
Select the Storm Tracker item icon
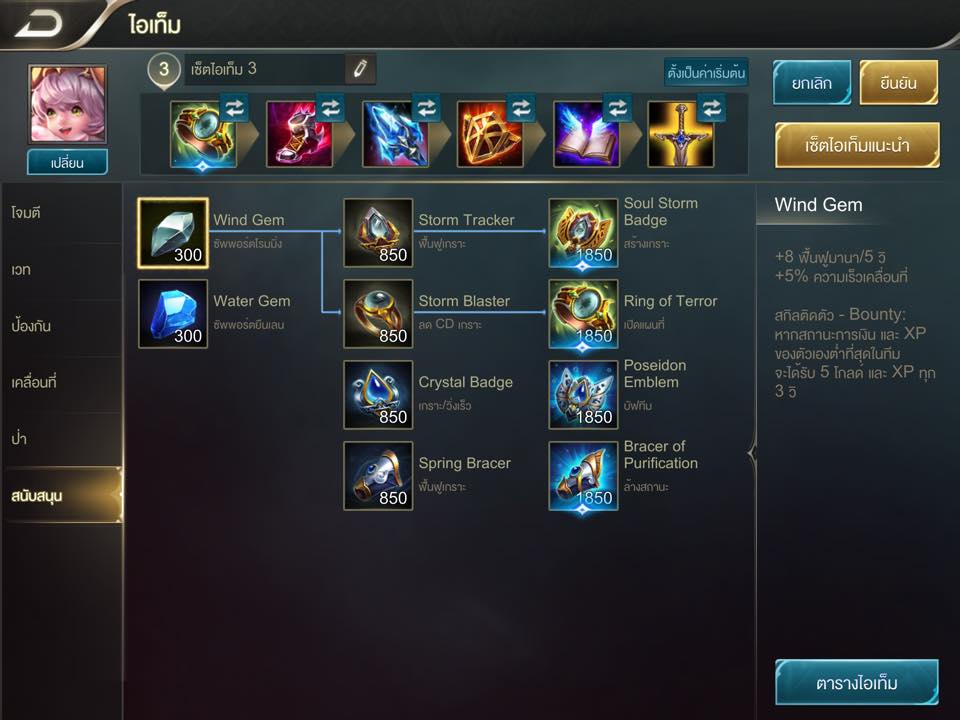tap(378, 233)
